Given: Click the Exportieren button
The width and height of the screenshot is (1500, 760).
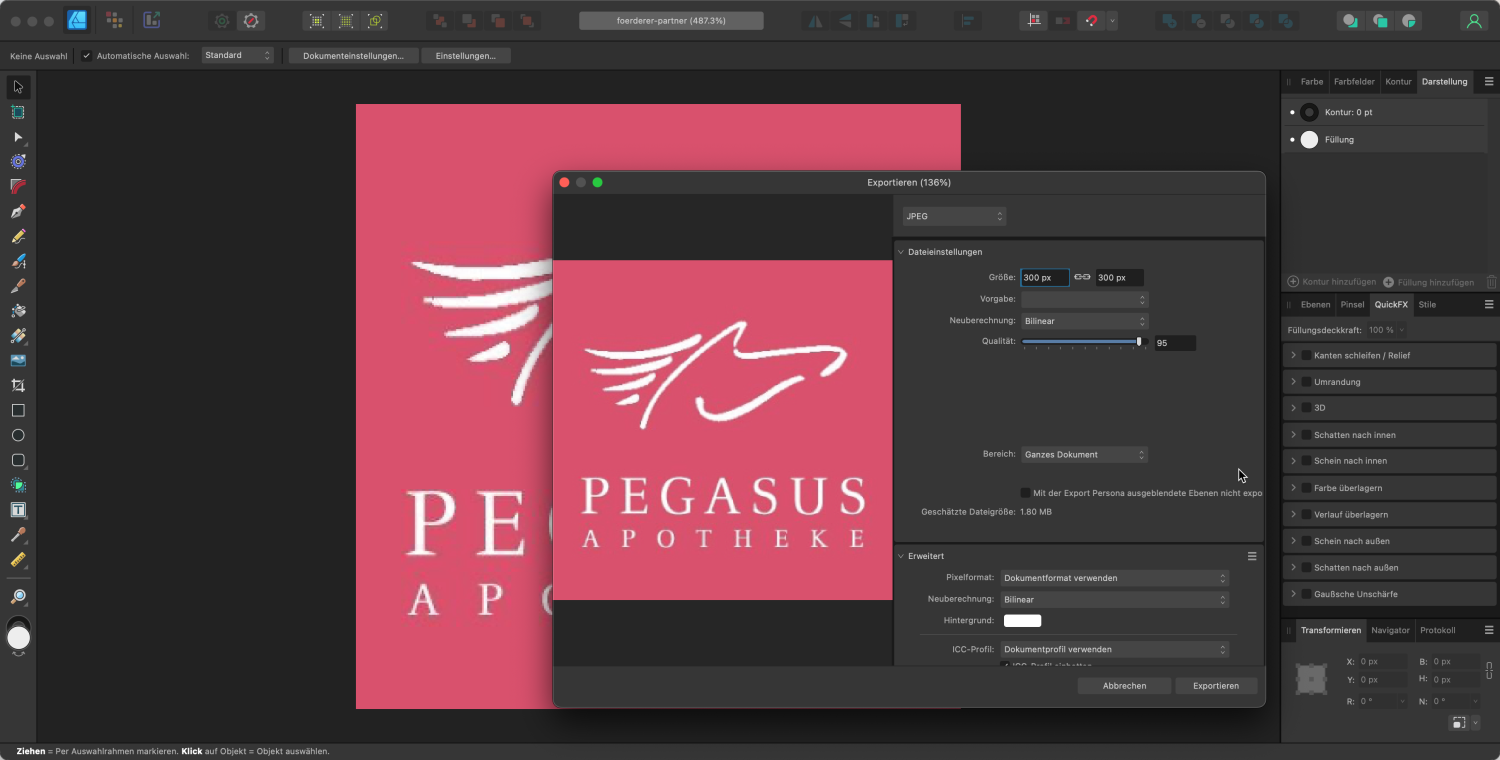Looking at the screenshot, I should click(1216, 686).
